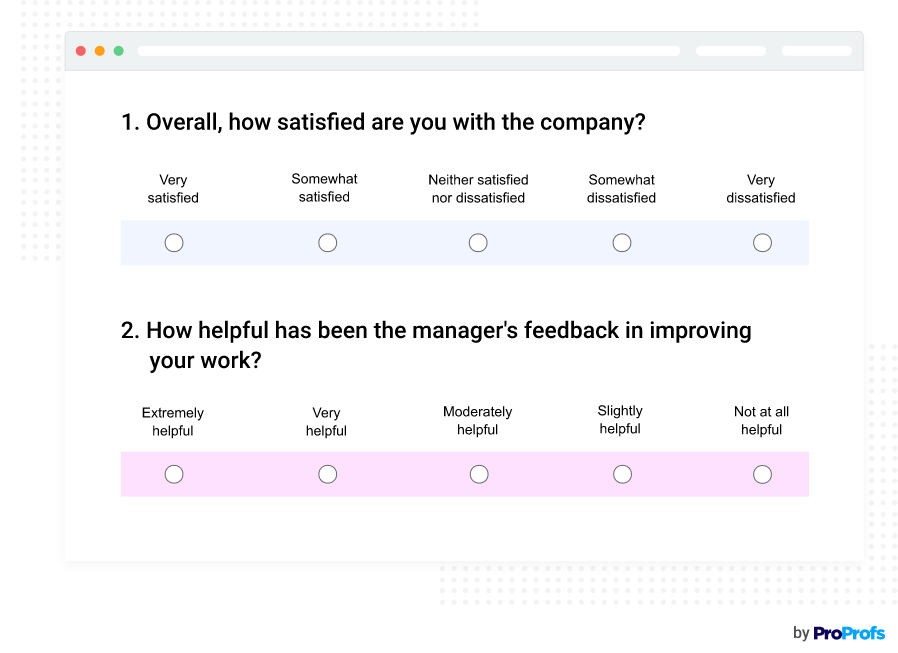The width and height of the screenshot is (898, 653).
Task: Choose 'Somewhat satisfied' radio option
Action: (x=327, y=243)
